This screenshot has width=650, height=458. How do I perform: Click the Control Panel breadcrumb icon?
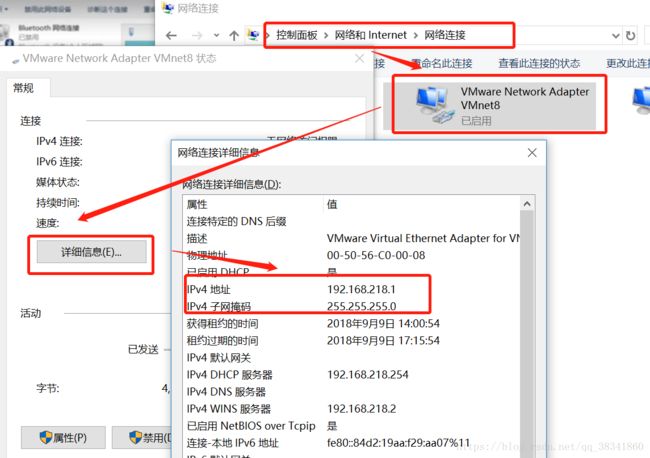pos(253,35)
